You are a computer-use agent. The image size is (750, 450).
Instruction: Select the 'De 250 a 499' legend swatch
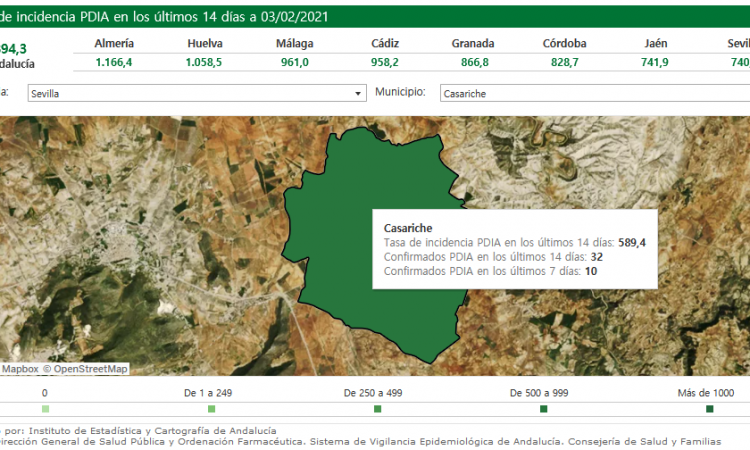[x=377, y=409]
